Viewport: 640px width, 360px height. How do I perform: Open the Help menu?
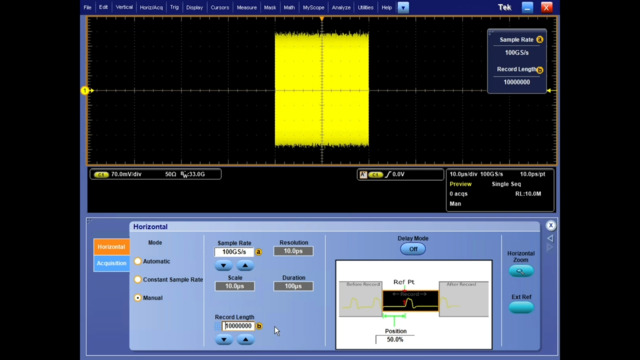[x=387, y=7]
